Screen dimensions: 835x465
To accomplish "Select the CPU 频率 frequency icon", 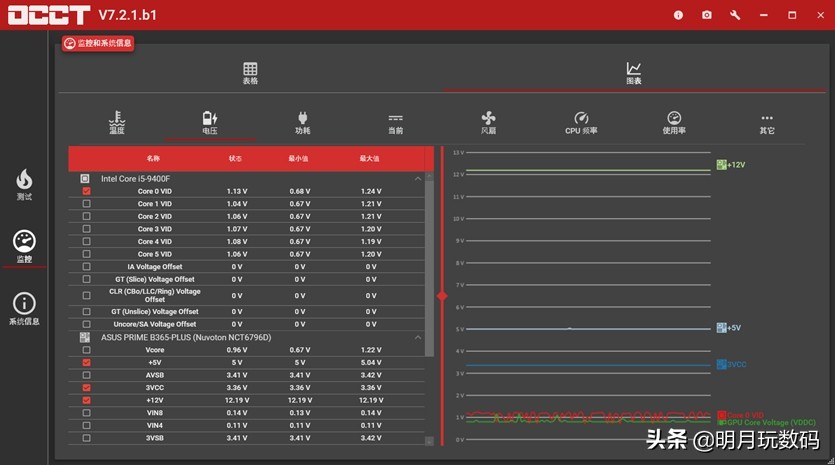I will pyautogui.click(x=581, y=122).
